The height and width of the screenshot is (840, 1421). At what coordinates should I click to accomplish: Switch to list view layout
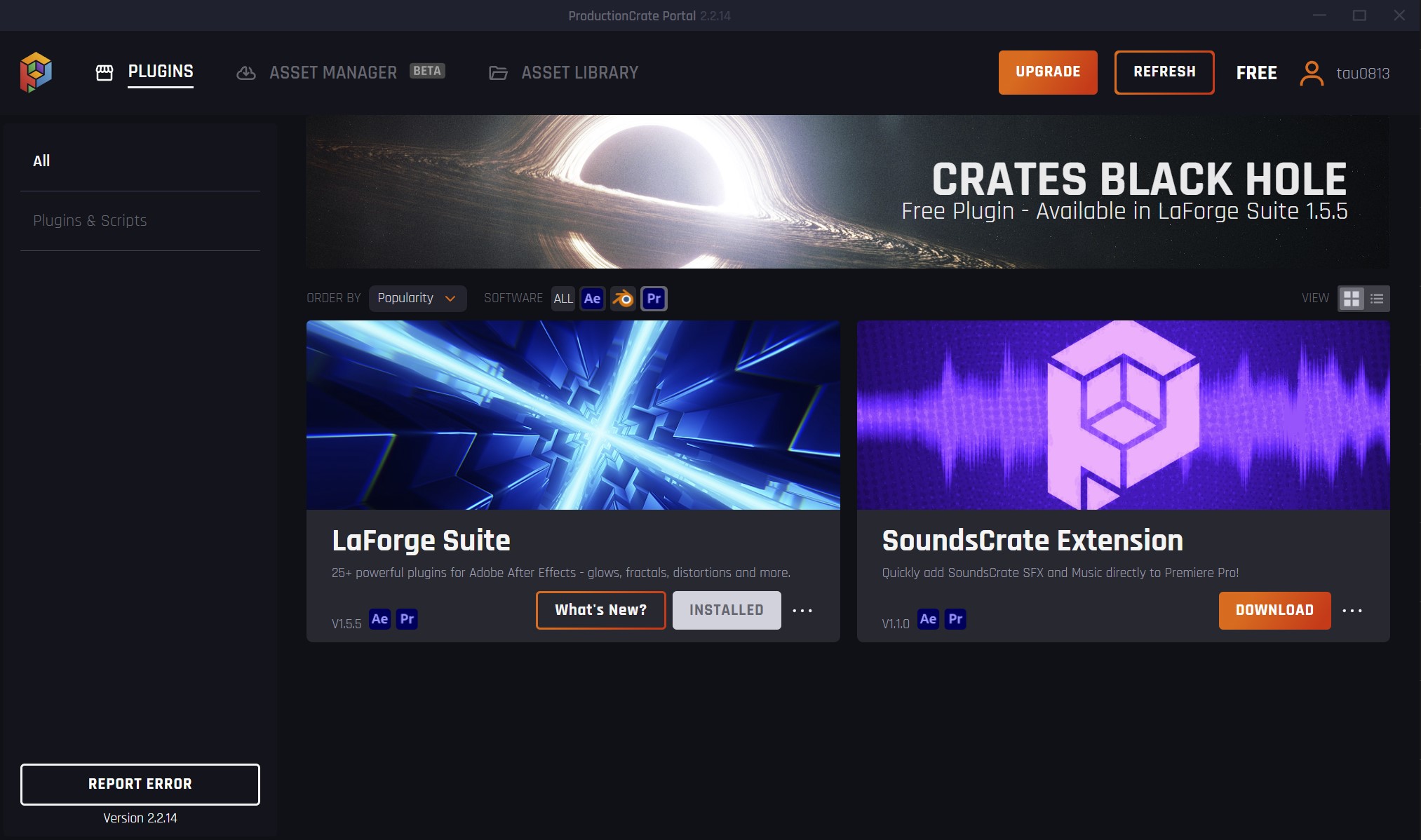coord(1375,298)
